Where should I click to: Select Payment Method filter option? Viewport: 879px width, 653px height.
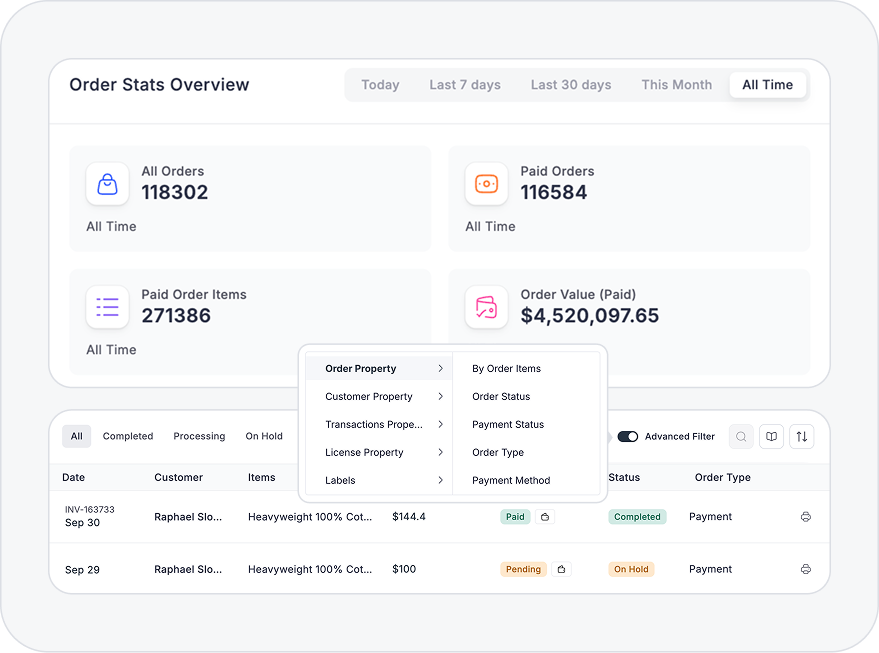[511, 481]
